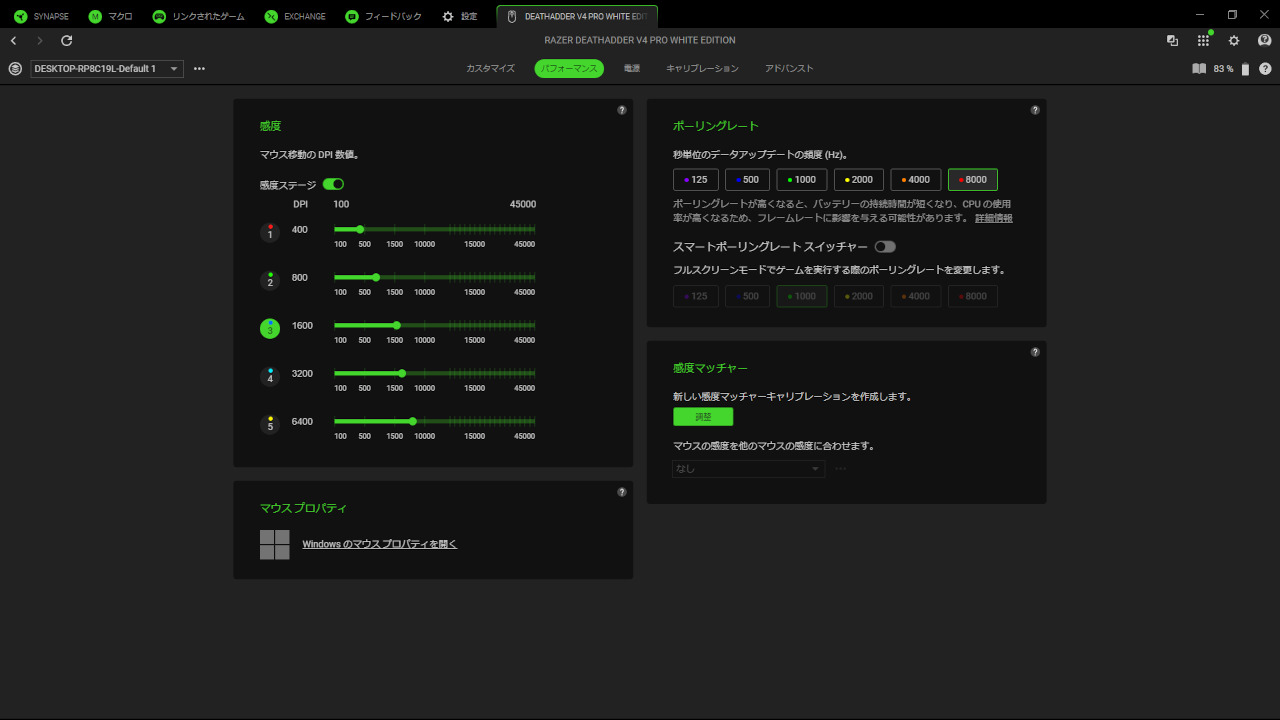Click the 1600 DPI value field
The height and width of the screenshot is (720, 1280).
tap(302, 325)
